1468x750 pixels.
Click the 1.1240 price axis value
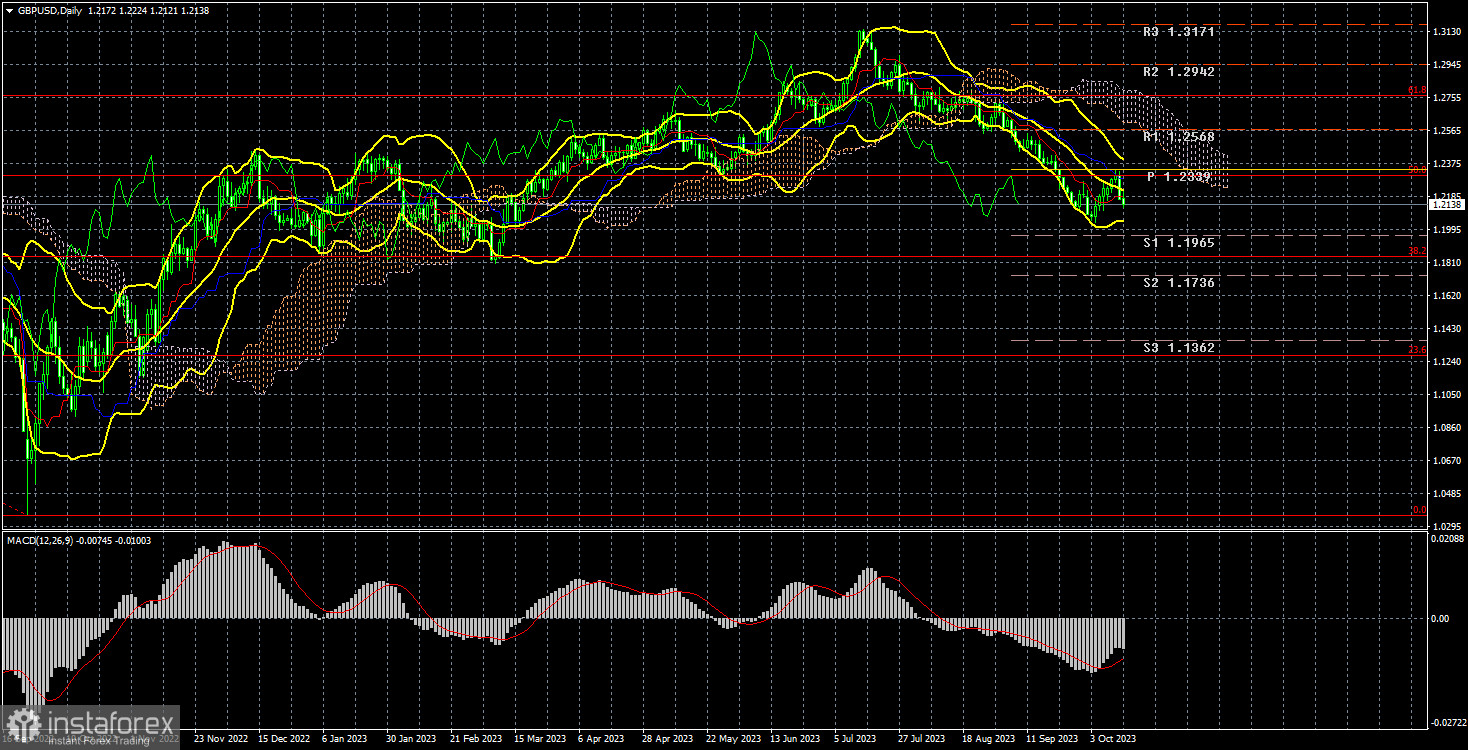pyautogui.click(x=1446, y=362)
